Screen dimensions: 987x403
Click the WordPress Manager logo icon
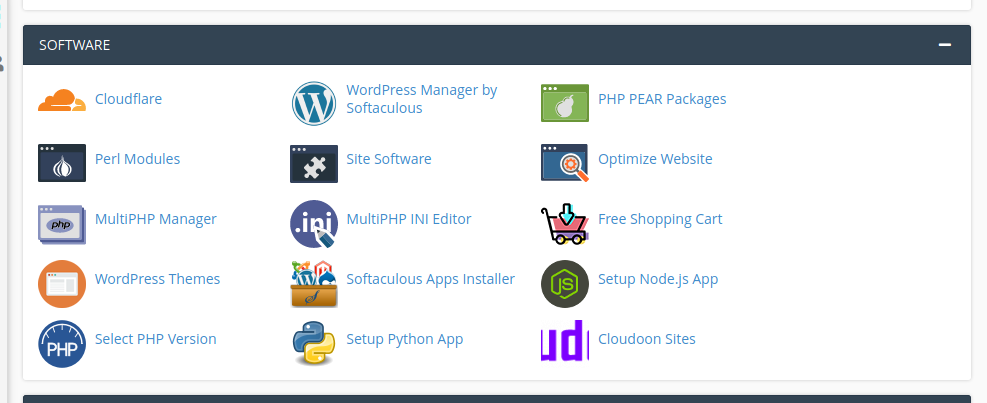tap(313, 103)
